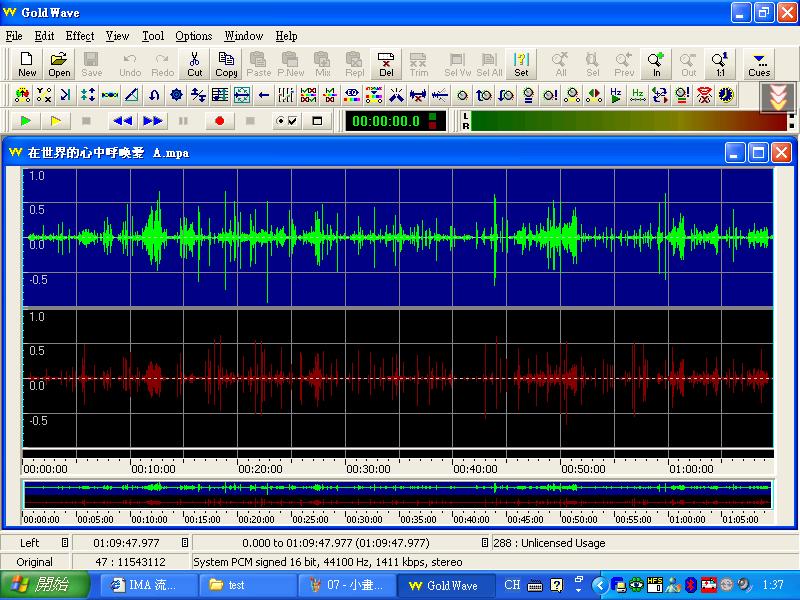The width and height of the screenshot is (800, 600).
Task: Open the Cues list icon
Action: tap(759, 64)
